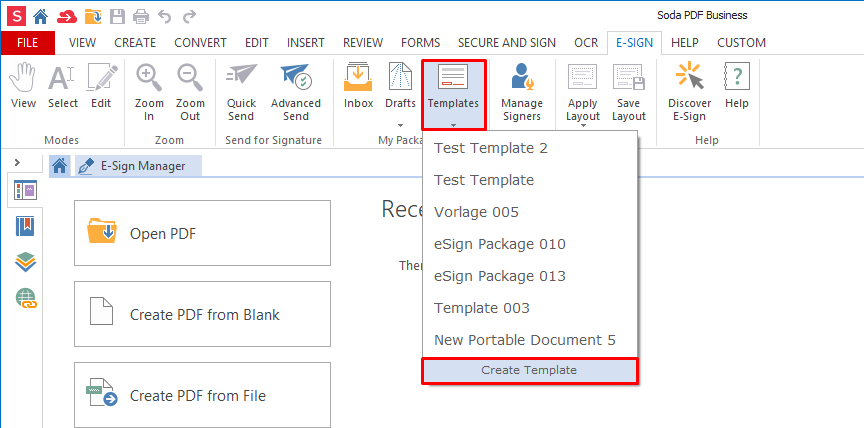This screenshot has width=864, height=428.
Task: Click the Print icon
Action: [x=141, y=17]
